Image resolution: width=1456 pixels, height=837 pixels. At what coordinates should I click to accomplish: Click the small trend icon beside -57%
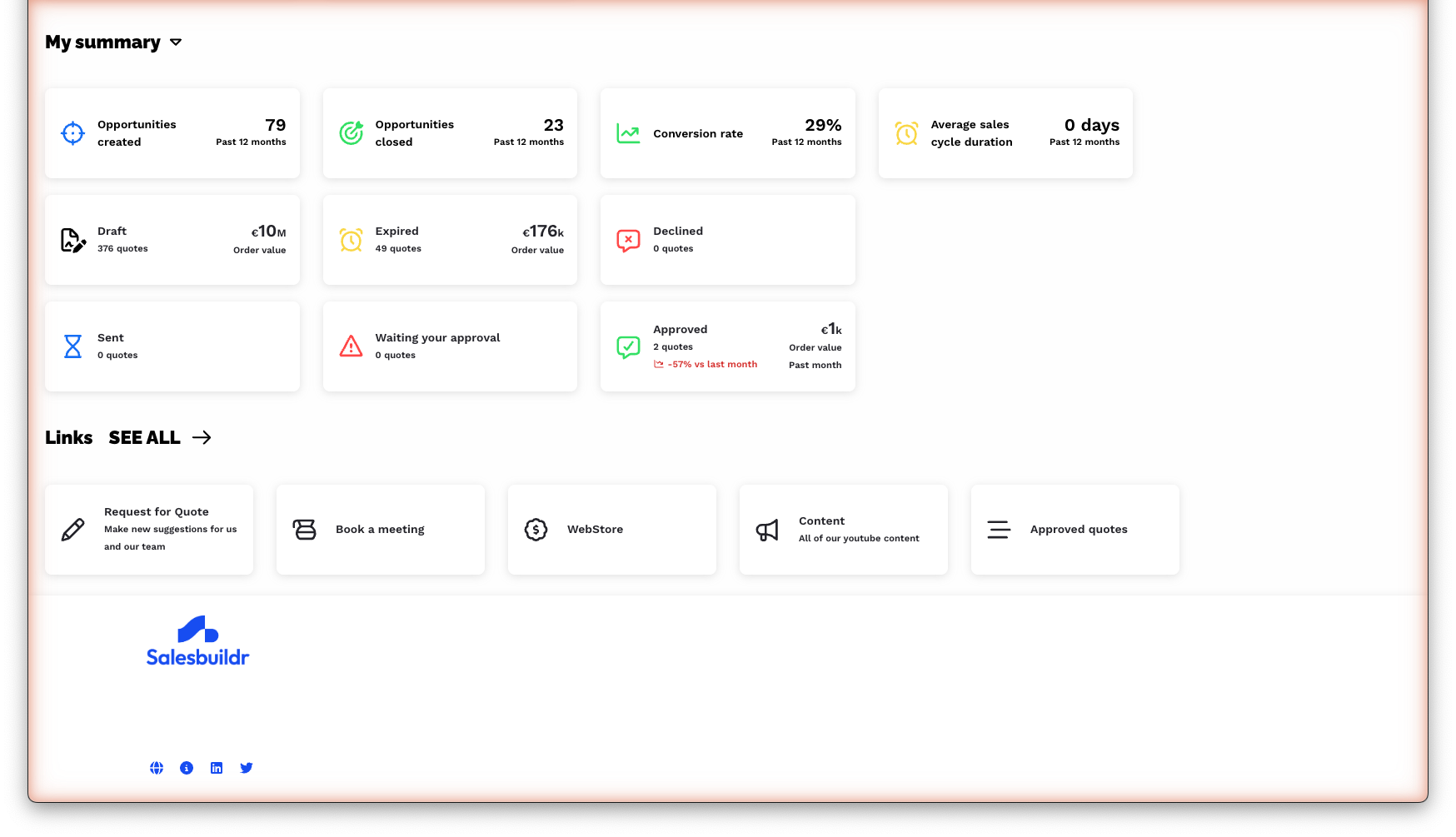click(659, 365)
